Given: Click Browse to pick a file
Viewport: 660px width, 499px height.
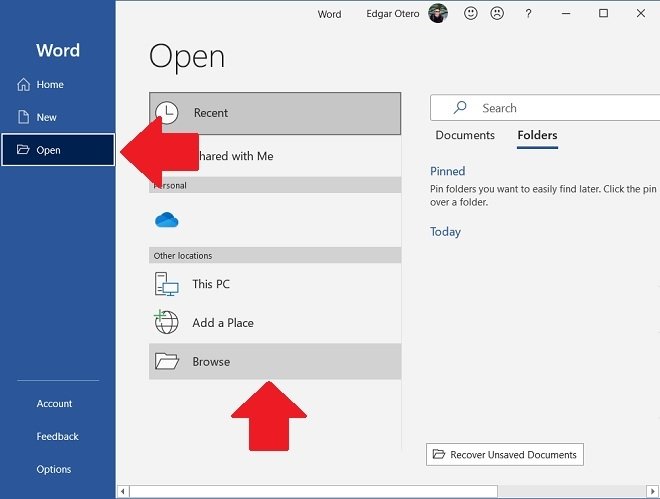Looking at the screenshot, I should [275, 361].
